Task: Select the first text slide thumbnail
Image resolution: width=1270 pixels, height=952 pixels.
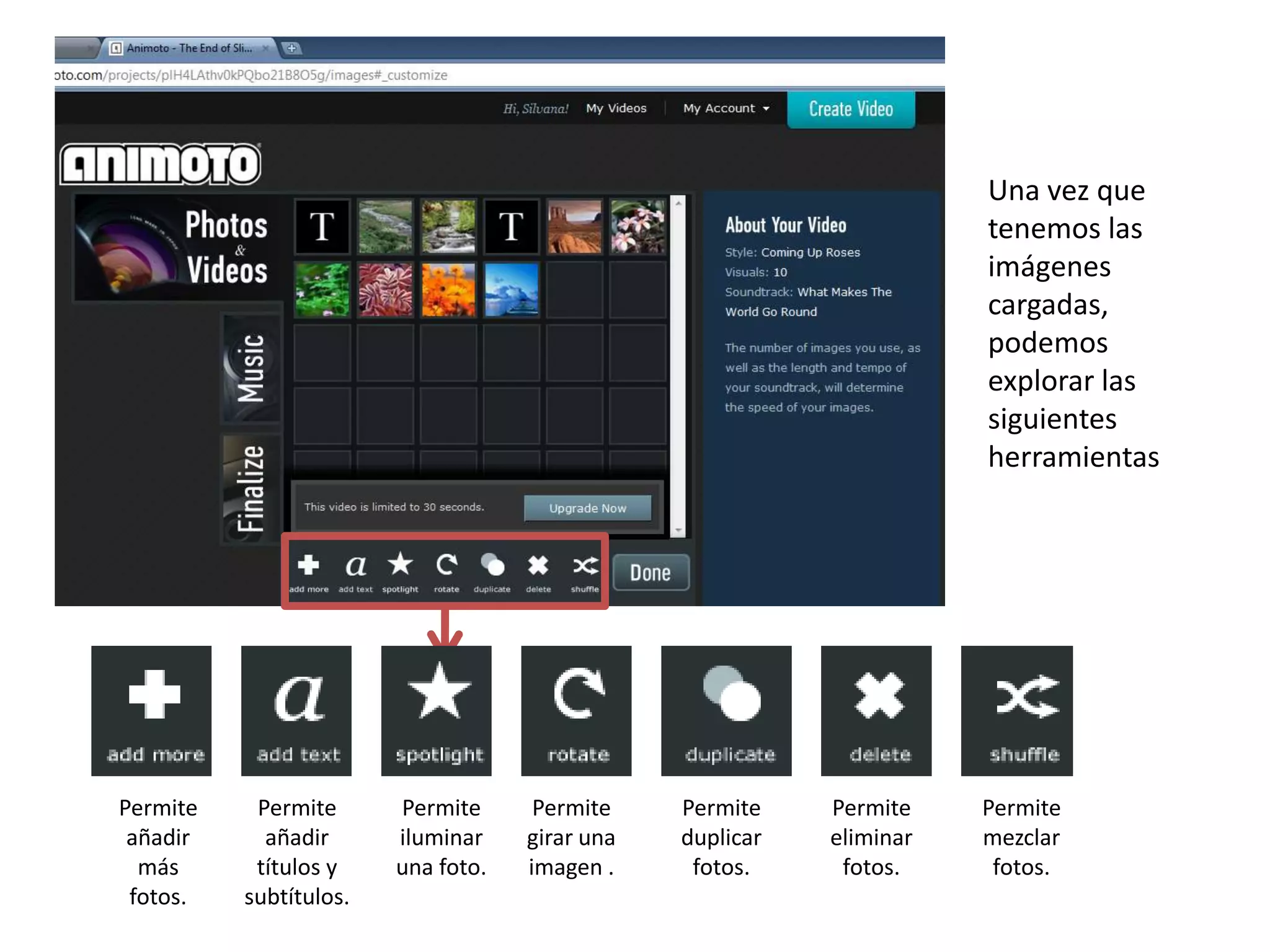Action: [x=322, y=226]
